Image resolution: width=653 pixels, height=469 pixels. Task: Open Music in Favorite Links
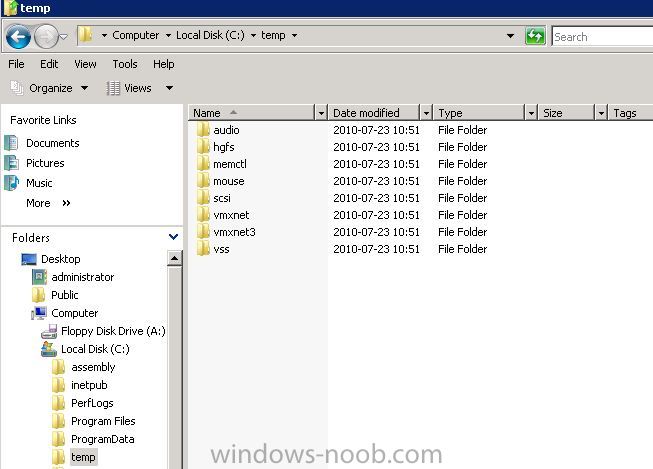(39, 183)
